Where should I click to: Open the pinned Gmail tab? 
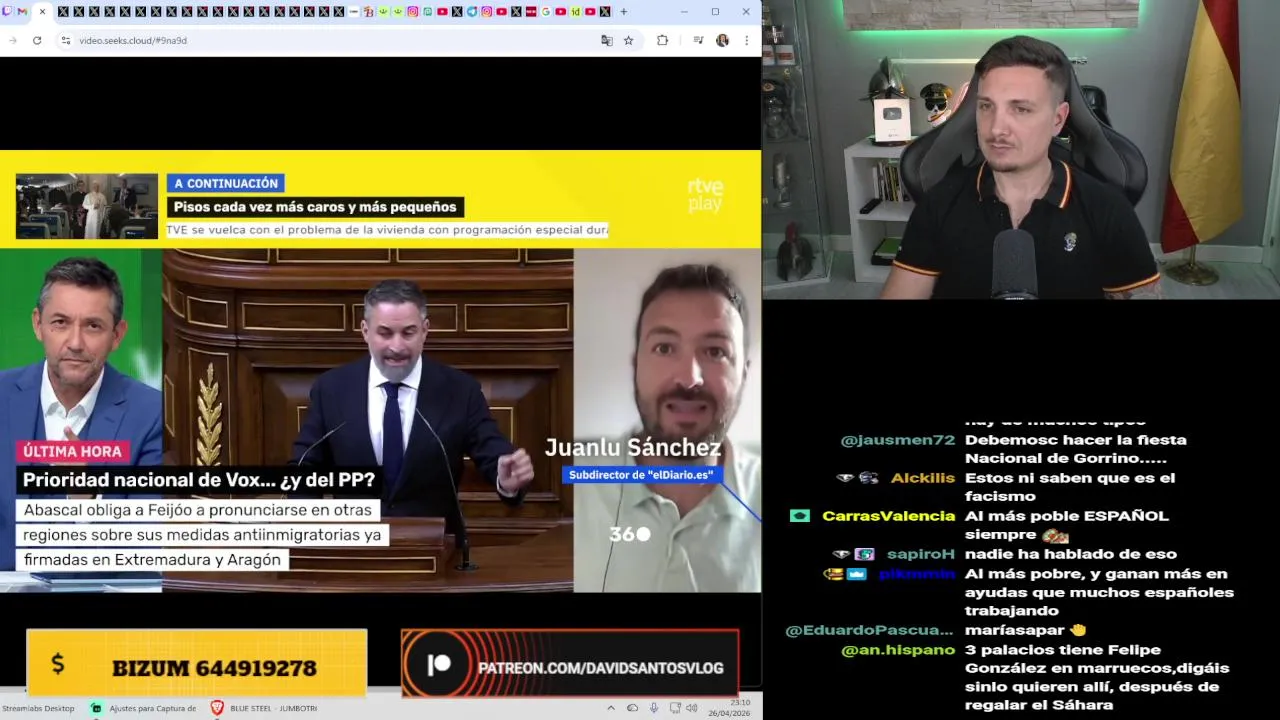(x=22, y=11)
